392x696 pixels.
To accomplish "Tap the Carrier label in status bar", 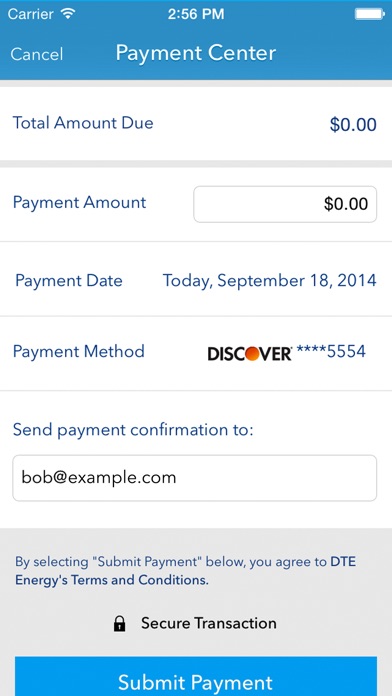I will 31,14.
